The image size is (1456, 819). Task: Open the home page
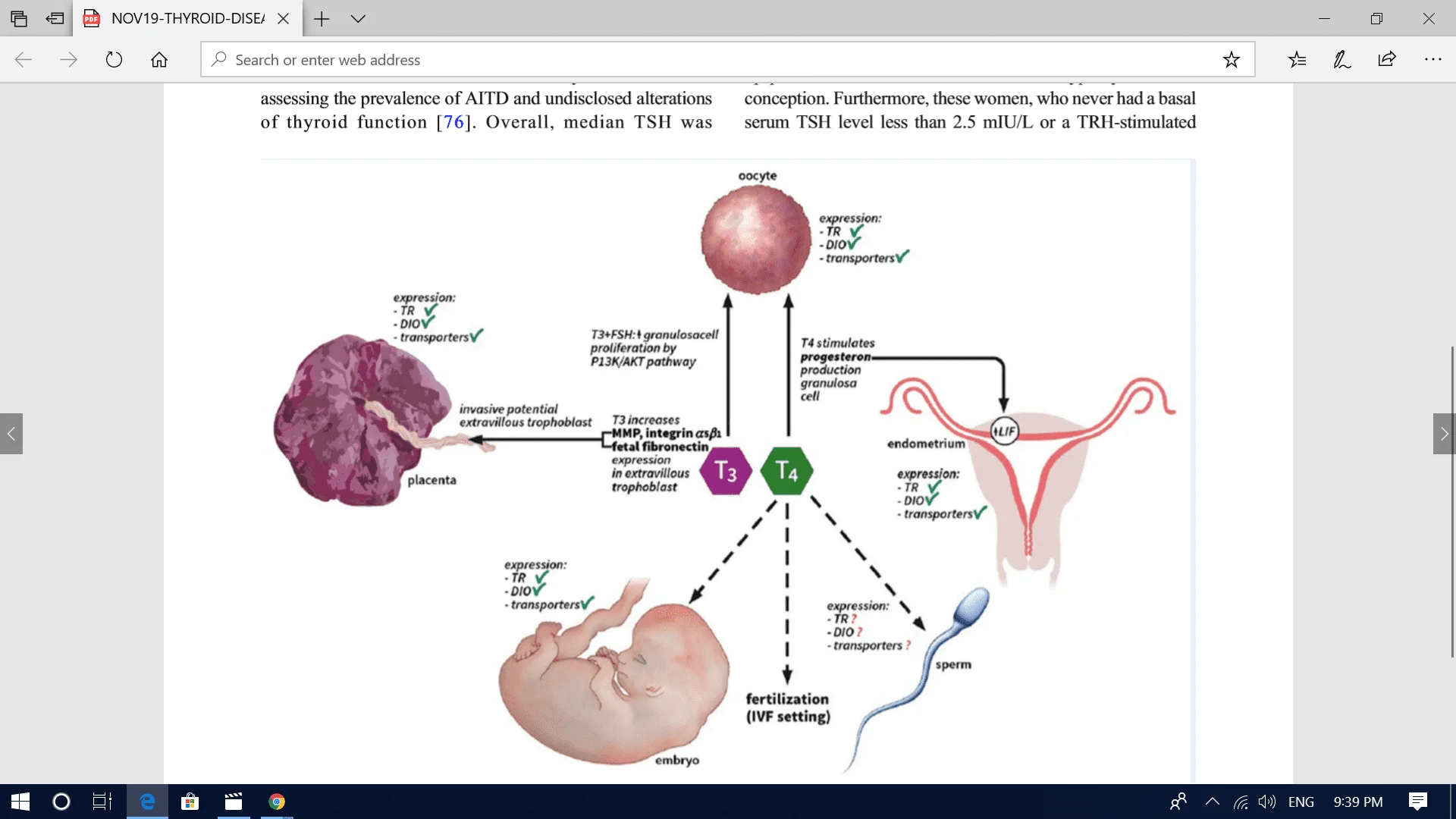click(x=159, y=60)
